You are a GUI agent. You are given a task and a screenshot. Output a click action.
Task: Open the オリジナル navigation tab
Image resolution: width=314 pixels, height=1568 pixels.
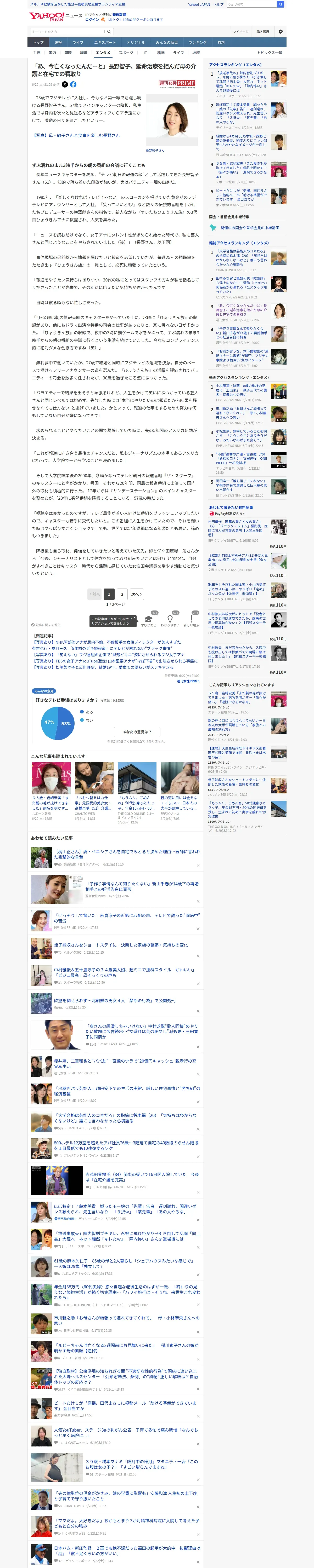pyautogui.click(x=136, y=43)
